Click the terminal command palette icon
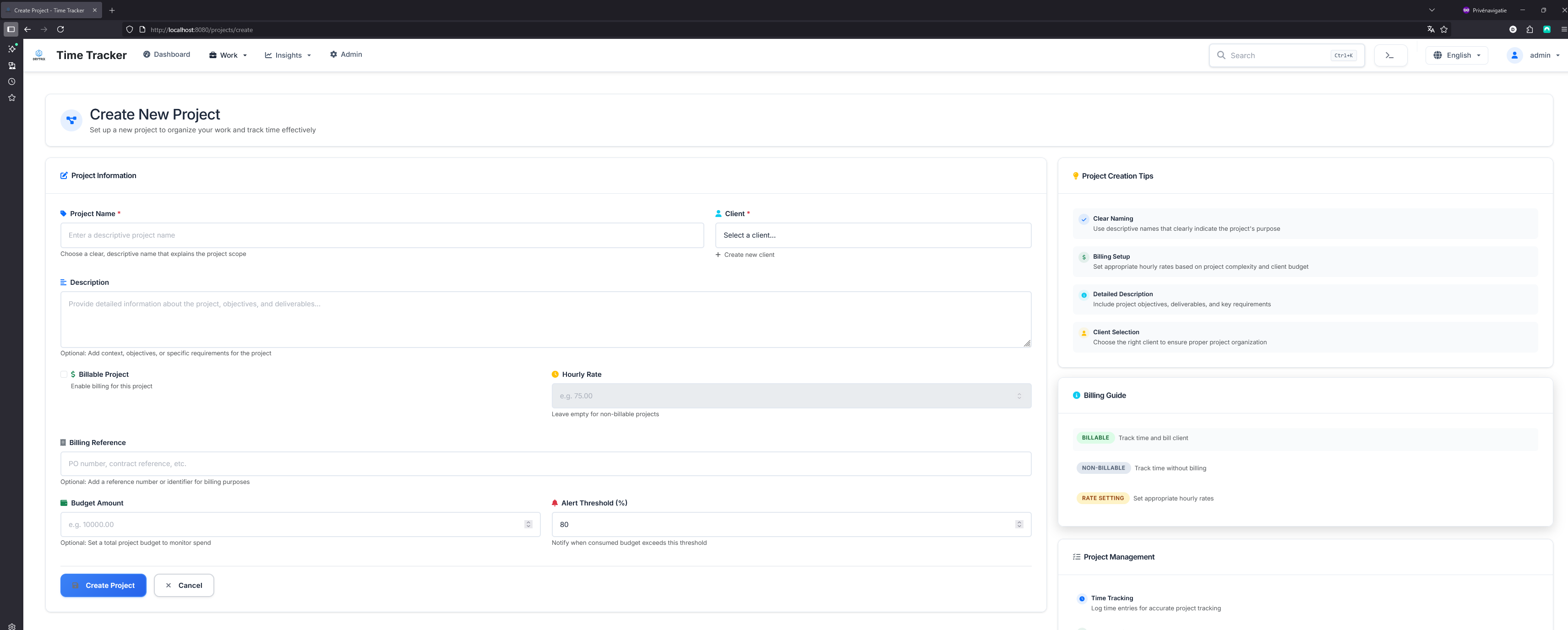This screenshot has width=1568, height=630. (1390, 55)
